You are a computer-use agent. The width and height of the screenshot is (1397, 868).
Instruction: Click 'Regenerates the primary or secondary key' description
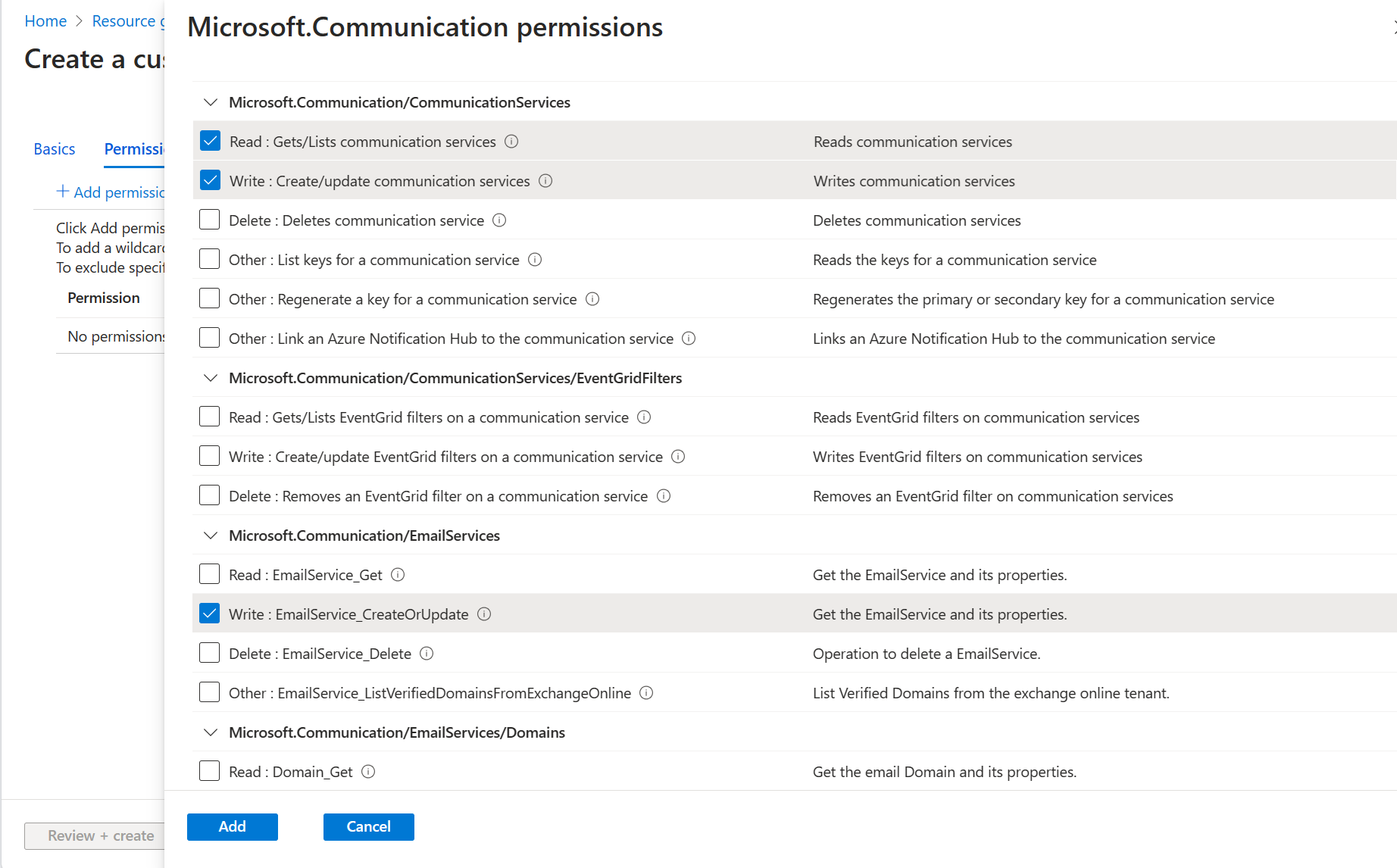click(x=1043, y=299)
